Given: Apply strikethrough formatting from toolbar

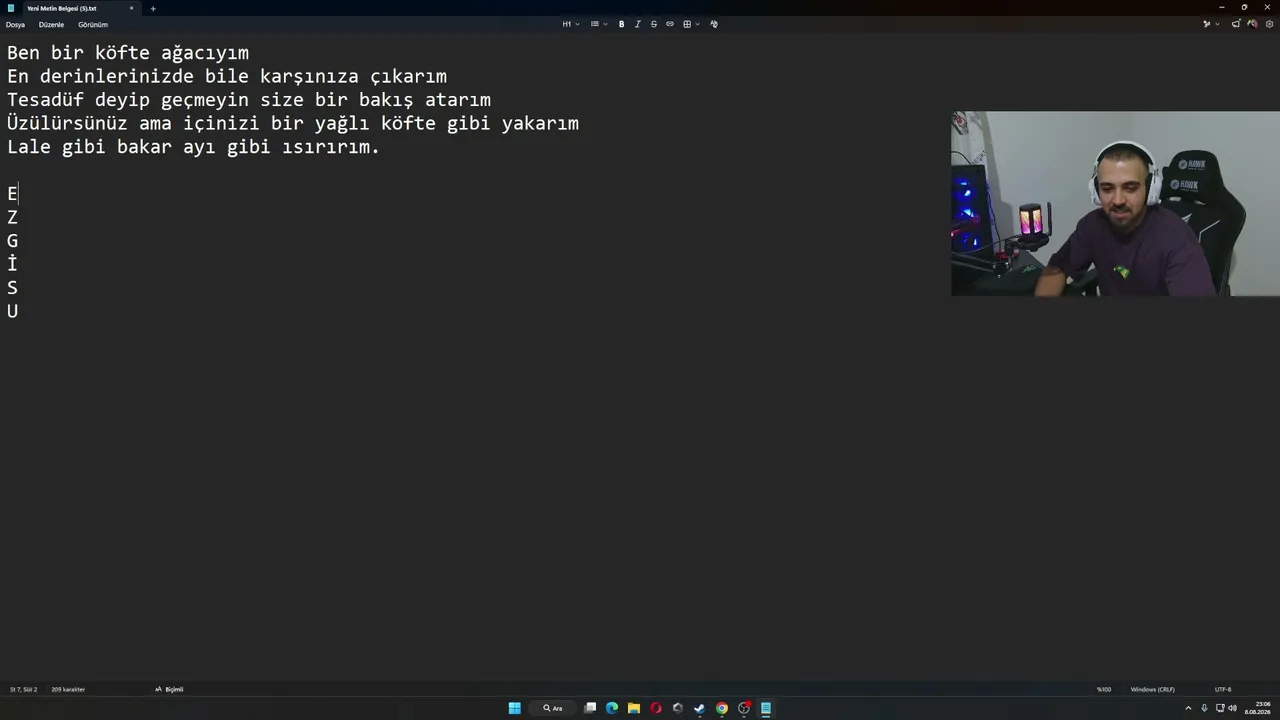Looking at the screenshot, I should point(654,24).
